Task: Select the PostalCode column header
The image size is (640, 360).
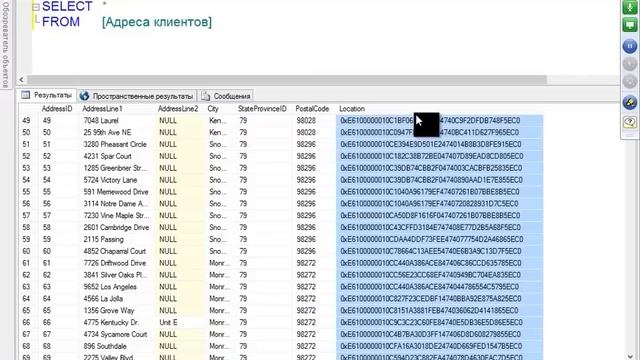Action: (x=312, y=109)
